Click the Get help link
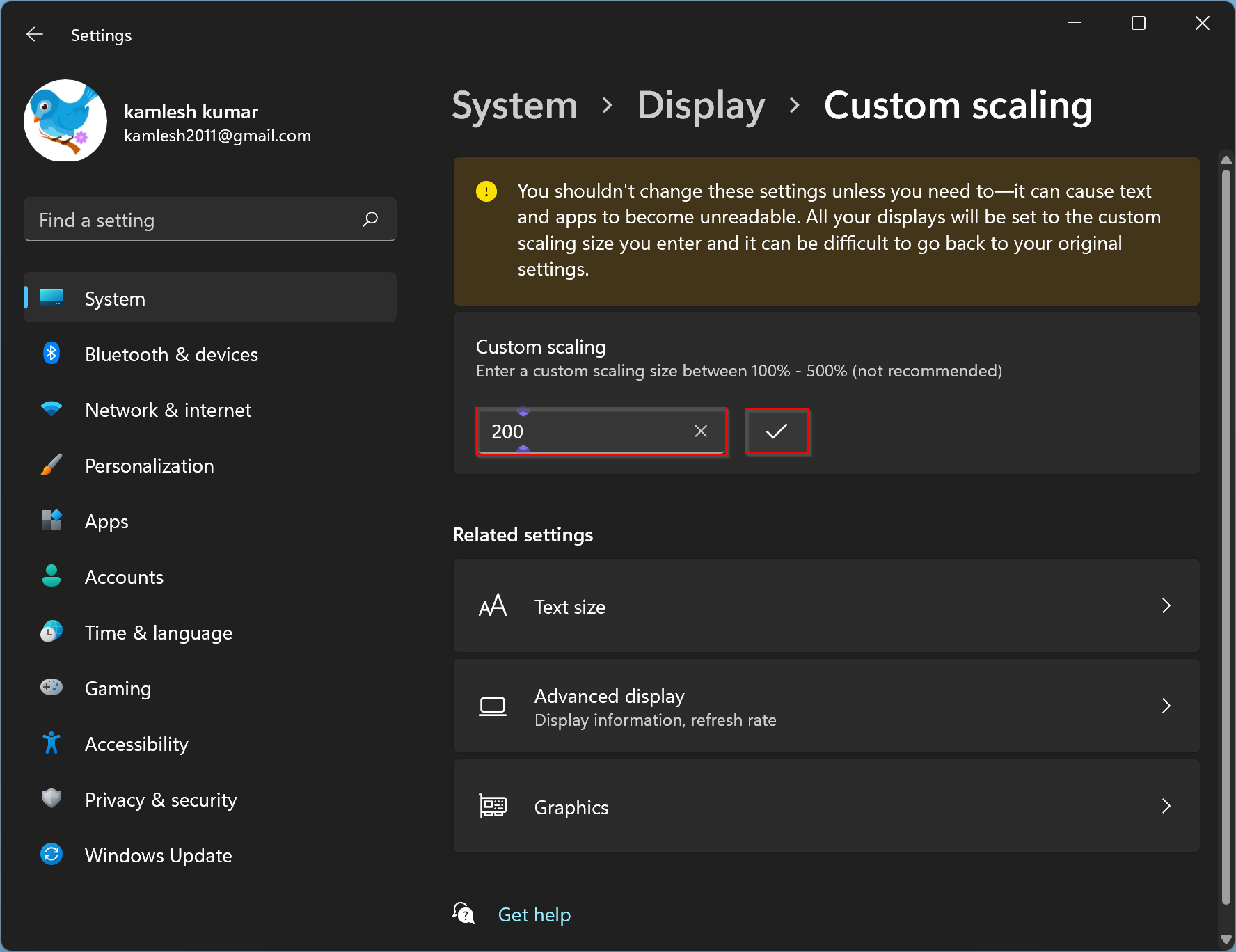 [534, 914]
